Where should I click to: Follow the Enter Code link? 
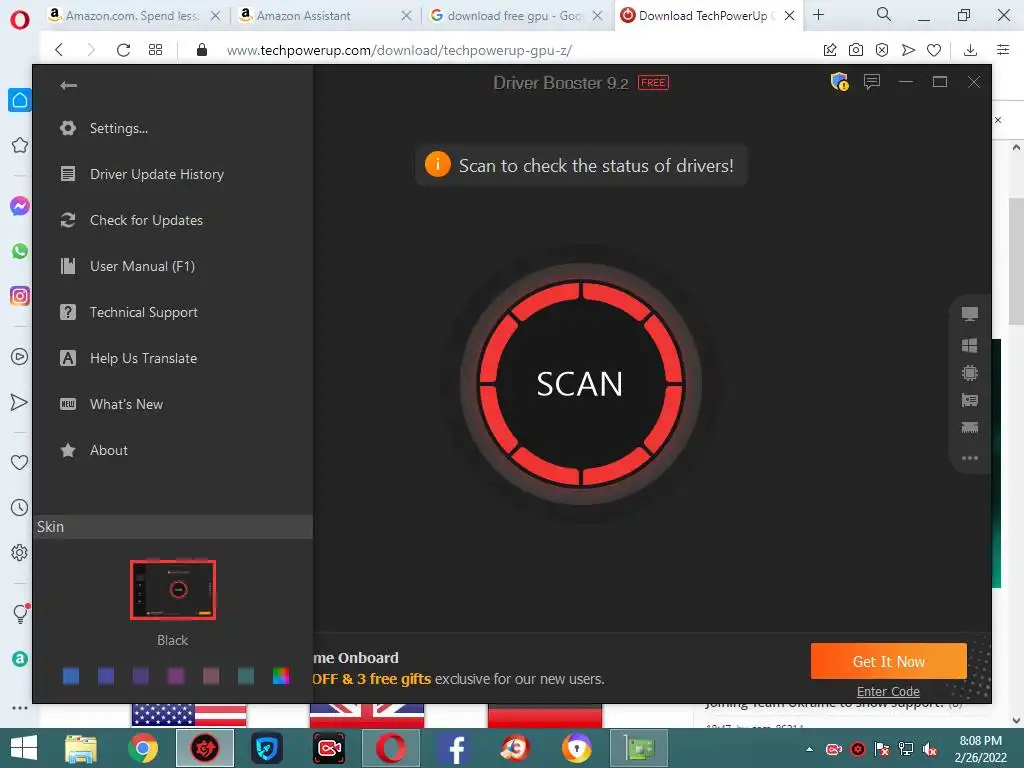pos(888,692)
